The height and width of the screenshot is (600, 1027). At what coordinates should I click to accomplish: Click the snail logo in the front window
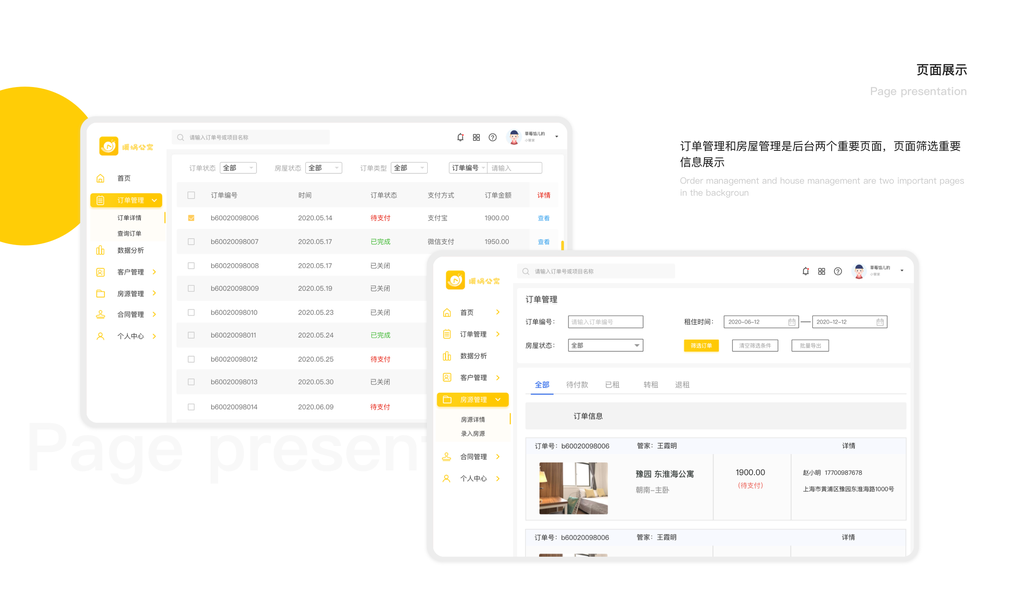coord(455,280)
